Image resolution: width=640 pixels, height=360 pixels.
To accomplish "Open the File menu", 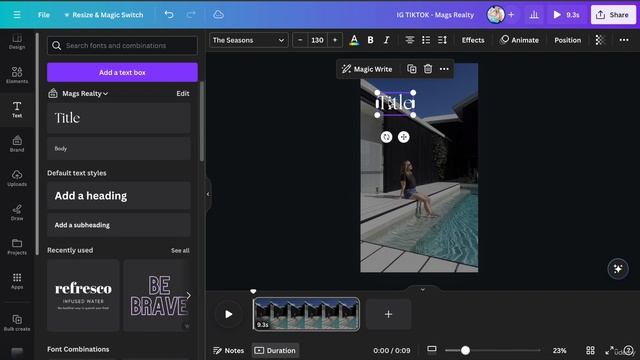I will [x=44, y=15].
